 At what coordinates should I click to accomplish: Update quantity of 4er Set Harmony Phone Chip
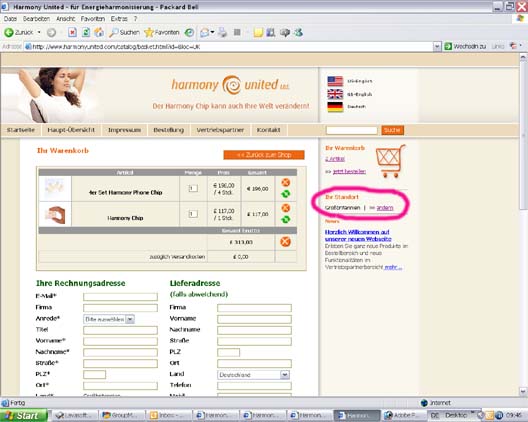coord(286,194)
